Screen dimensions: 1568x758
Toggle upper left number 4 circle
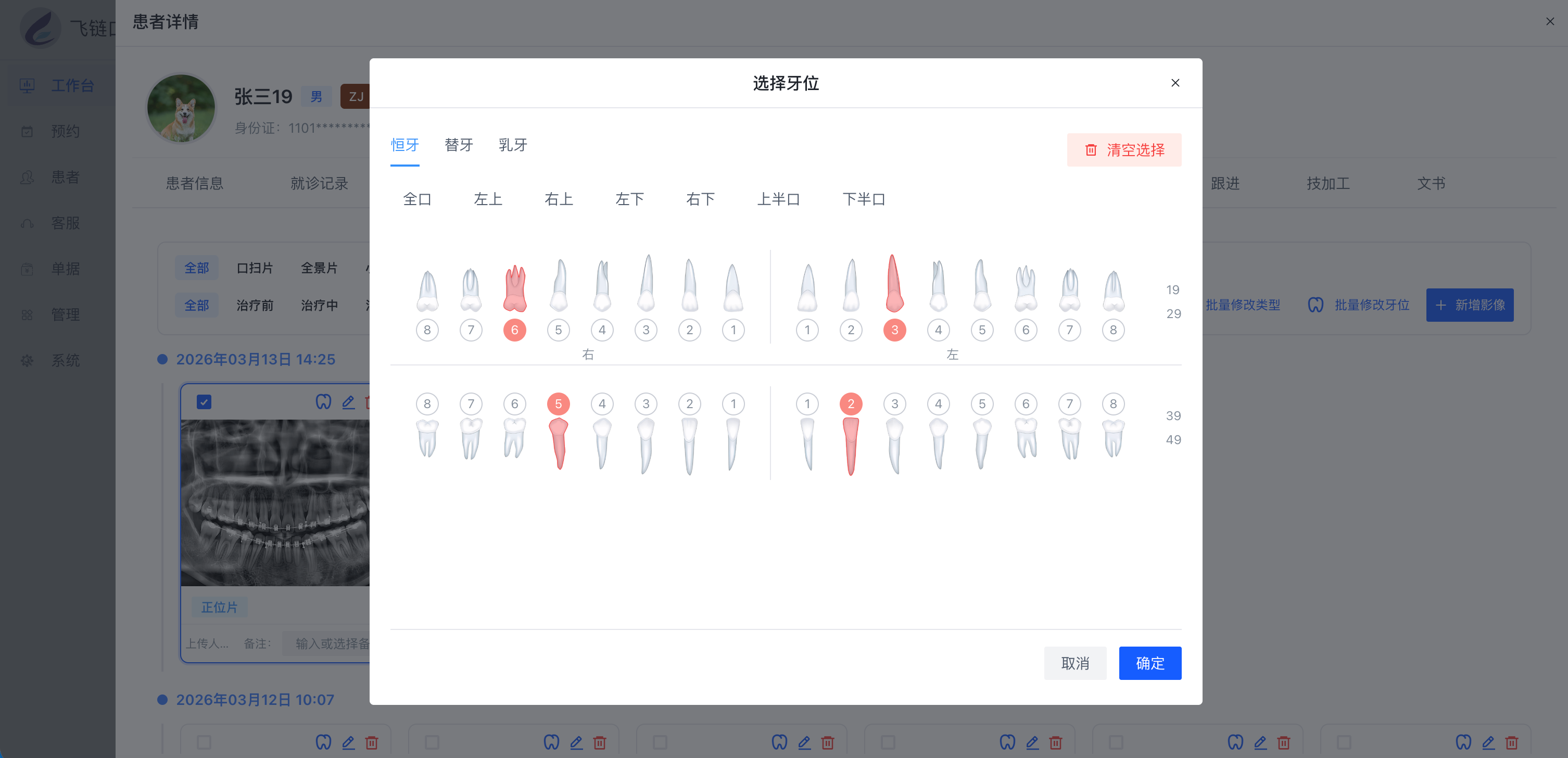938,330
